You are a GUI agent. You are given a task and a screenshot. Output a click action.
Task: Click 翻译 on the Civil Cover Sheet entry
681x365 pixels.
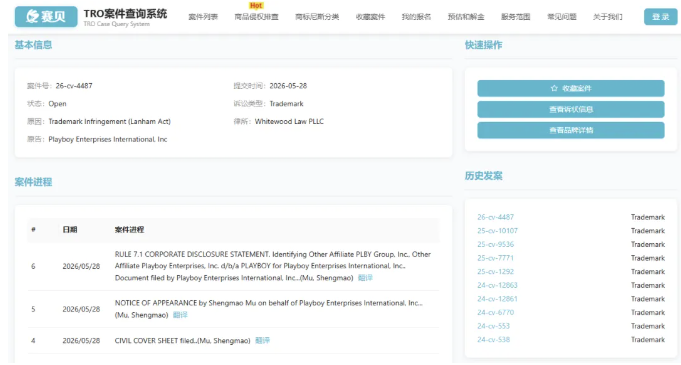click(x=262, y=341)
